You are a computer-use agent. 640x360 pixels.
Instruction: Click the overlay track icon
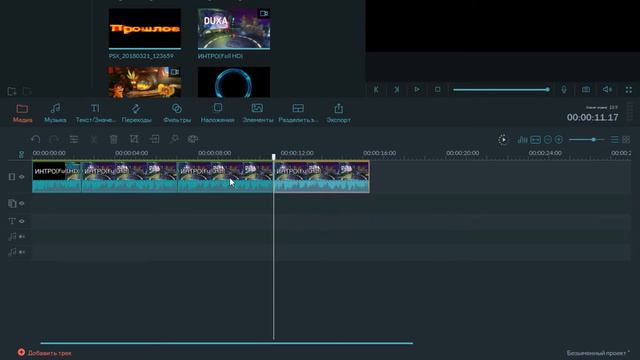tap(12, 203)
